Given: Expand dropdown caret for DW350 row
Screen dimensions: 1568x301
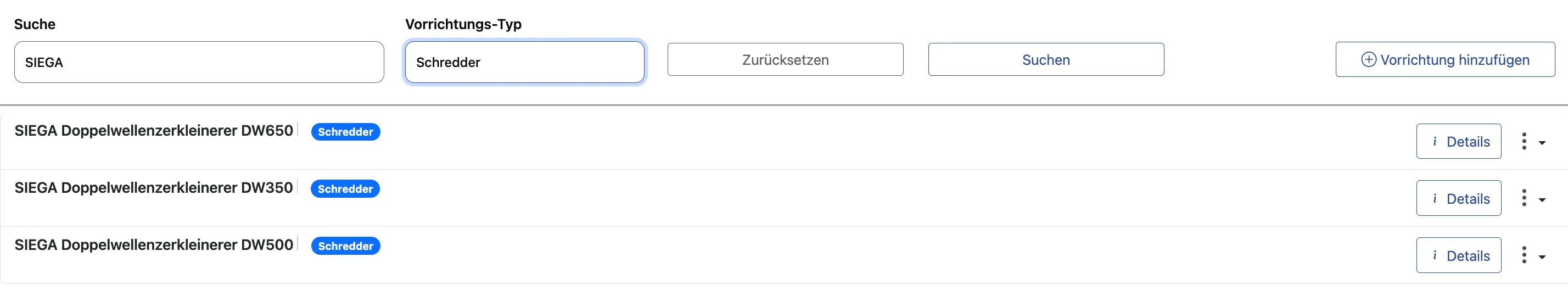Looking at the screenshot, I should 1542,200.
